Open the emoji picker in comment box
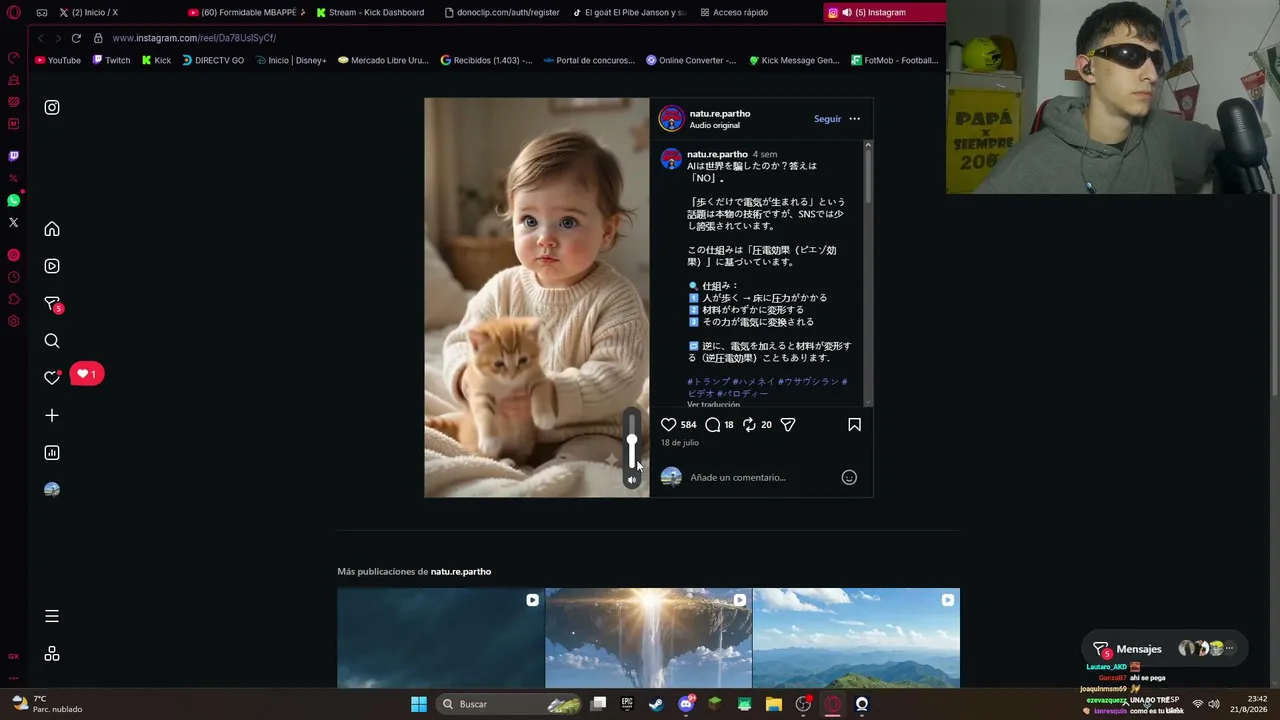This screenshot has width=1280, height=720. coord(849,478)
